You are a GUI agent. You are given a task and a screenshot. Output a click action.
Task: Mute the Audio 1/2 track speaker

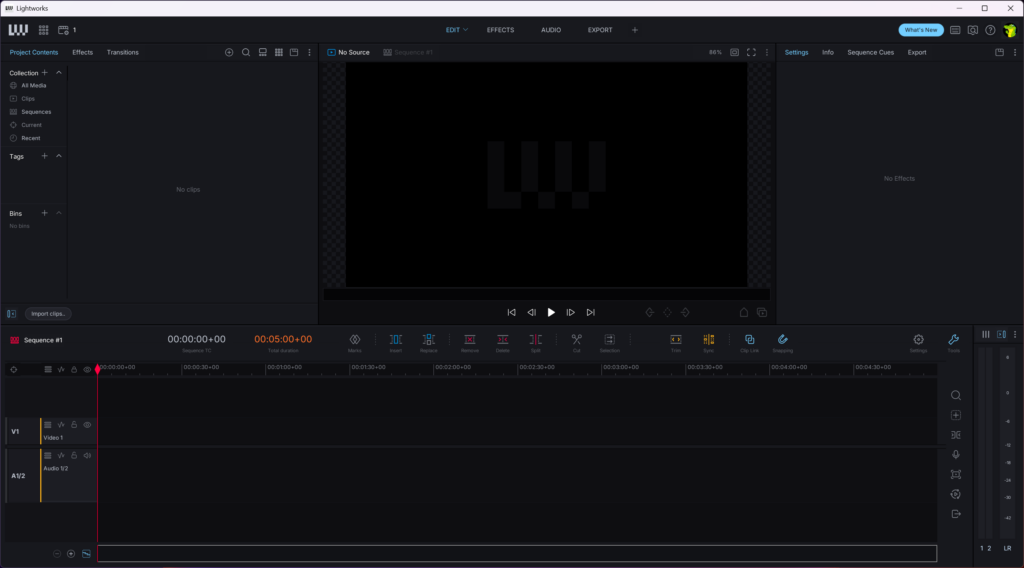tap(87, 456)
